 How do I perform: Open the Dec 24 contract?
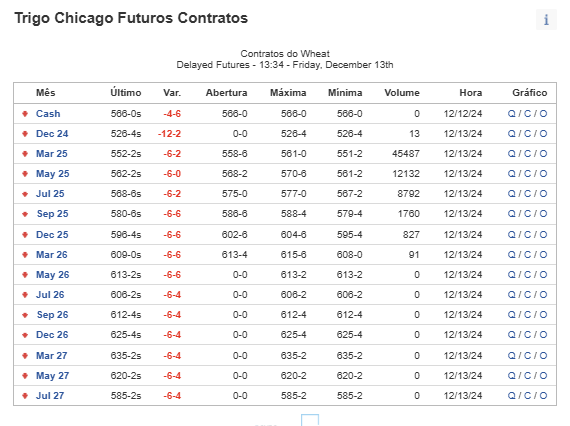(52, 134)
